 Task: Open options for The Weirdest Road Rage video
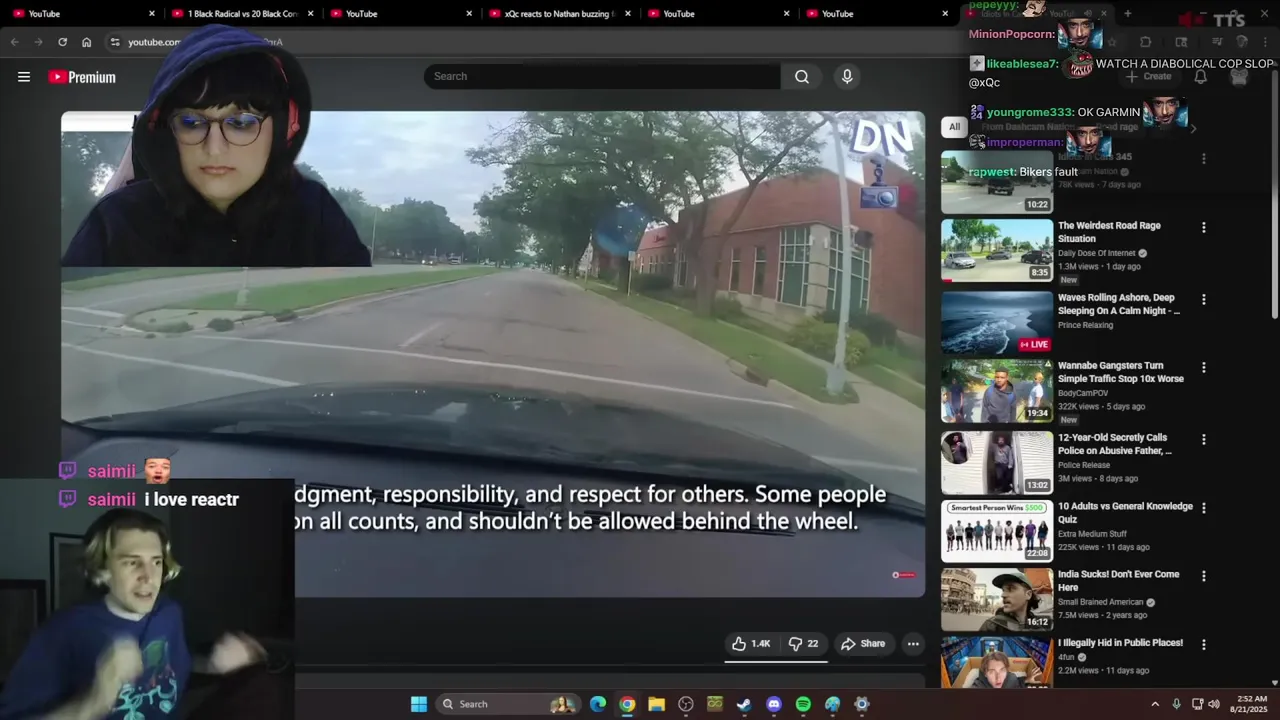[x=1203, y=228]
